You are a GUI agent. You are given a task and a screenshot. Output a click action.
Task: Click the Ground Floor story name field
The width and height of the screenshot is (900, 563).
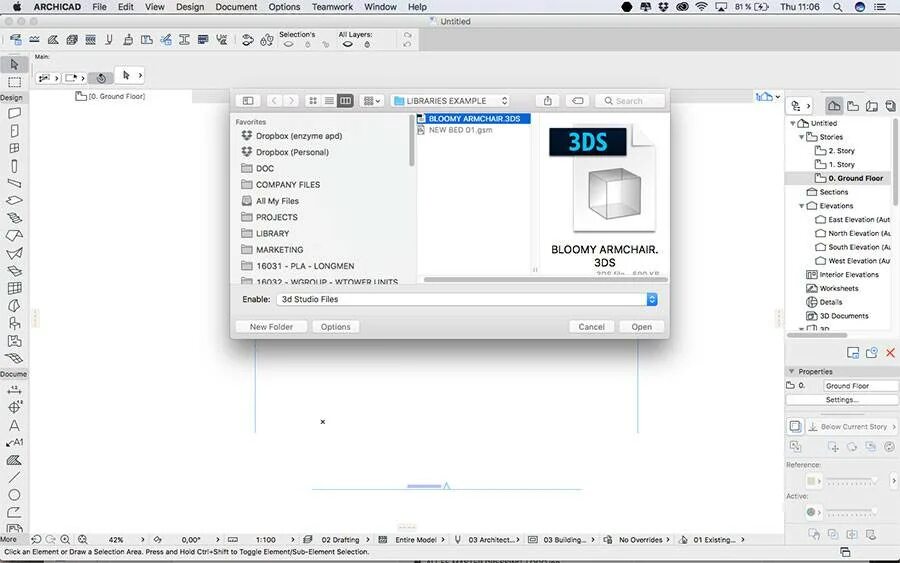(x=860, y=386)
